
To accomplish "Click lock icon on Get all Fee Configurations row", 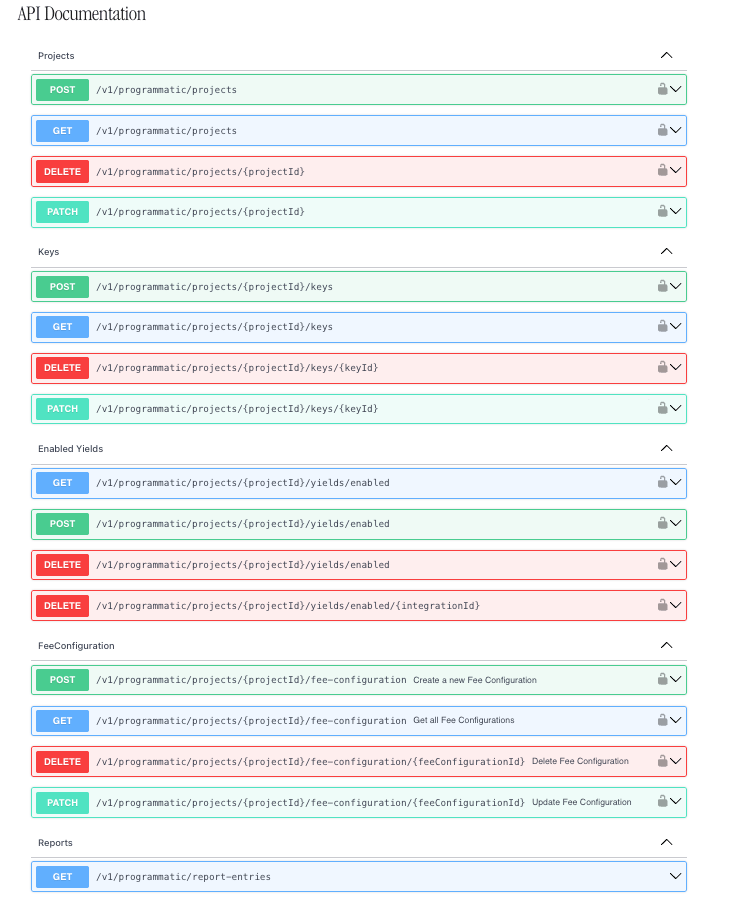I will (662, 720).
